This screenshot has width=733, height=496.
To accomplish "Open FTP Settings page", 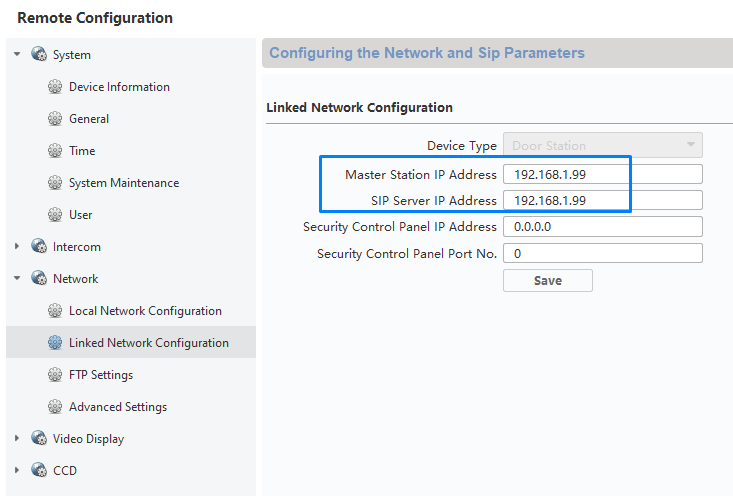I will 101,375.
